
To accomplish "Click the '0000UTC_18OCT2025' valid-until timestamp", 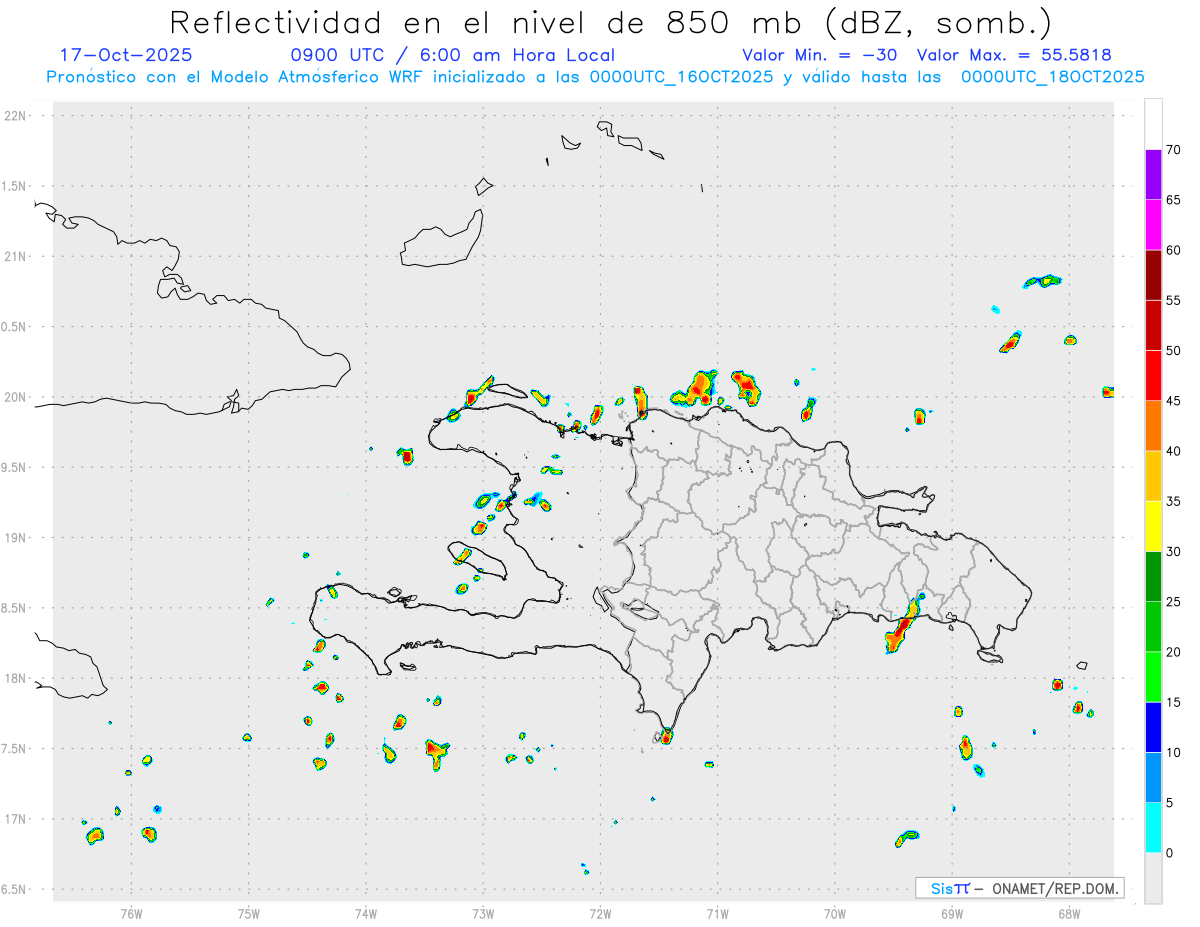I will point(1052,77).
